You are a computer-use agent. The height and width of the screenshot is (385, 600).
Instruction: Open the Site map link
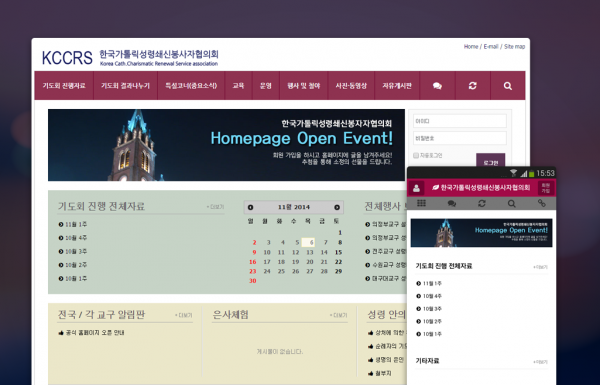[514, 46]
